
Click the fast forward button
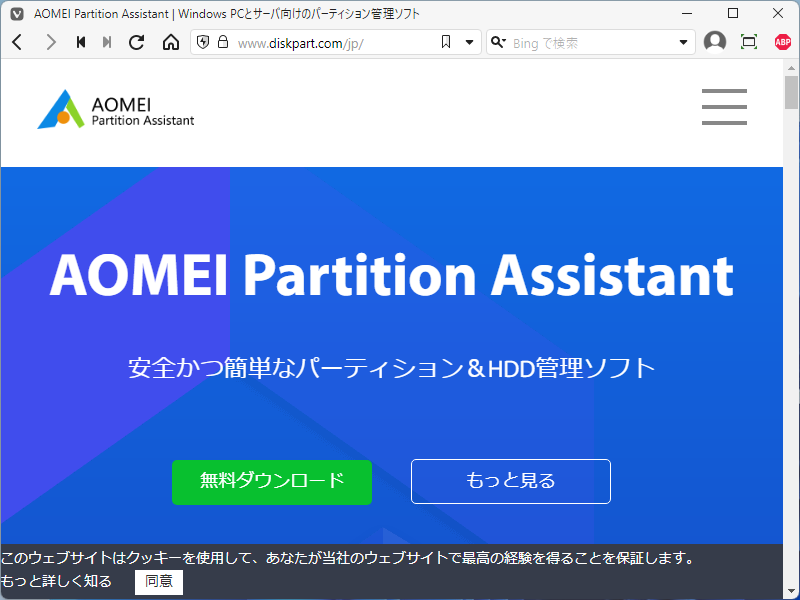107,42
